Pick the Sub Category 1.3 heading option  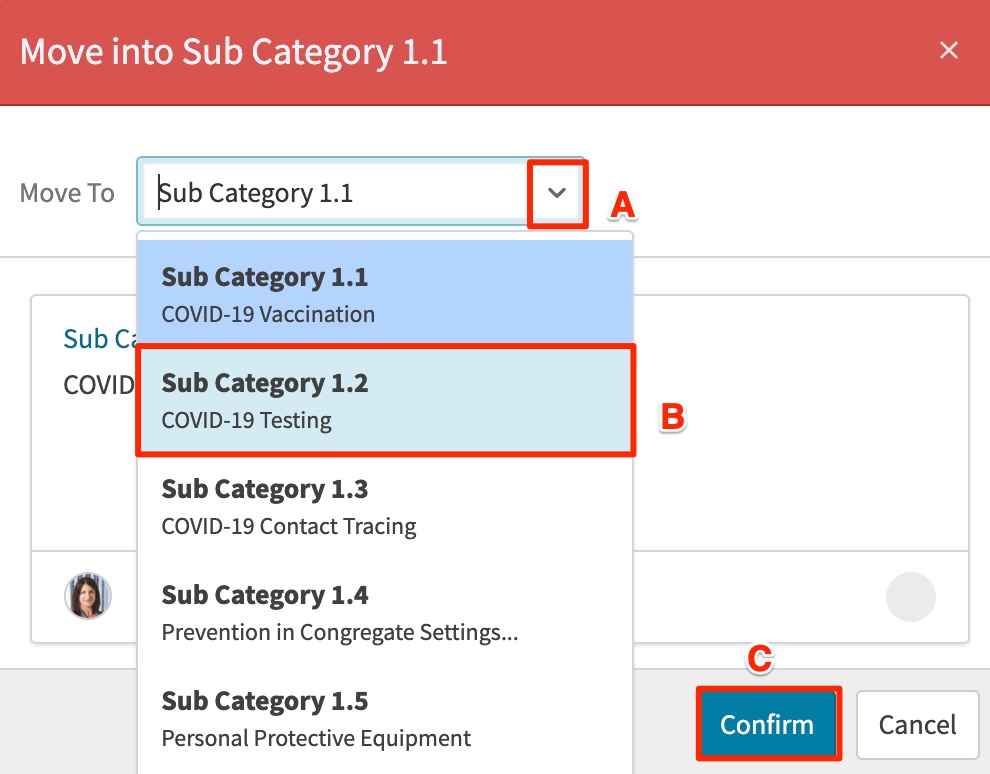tap(265, 489)
